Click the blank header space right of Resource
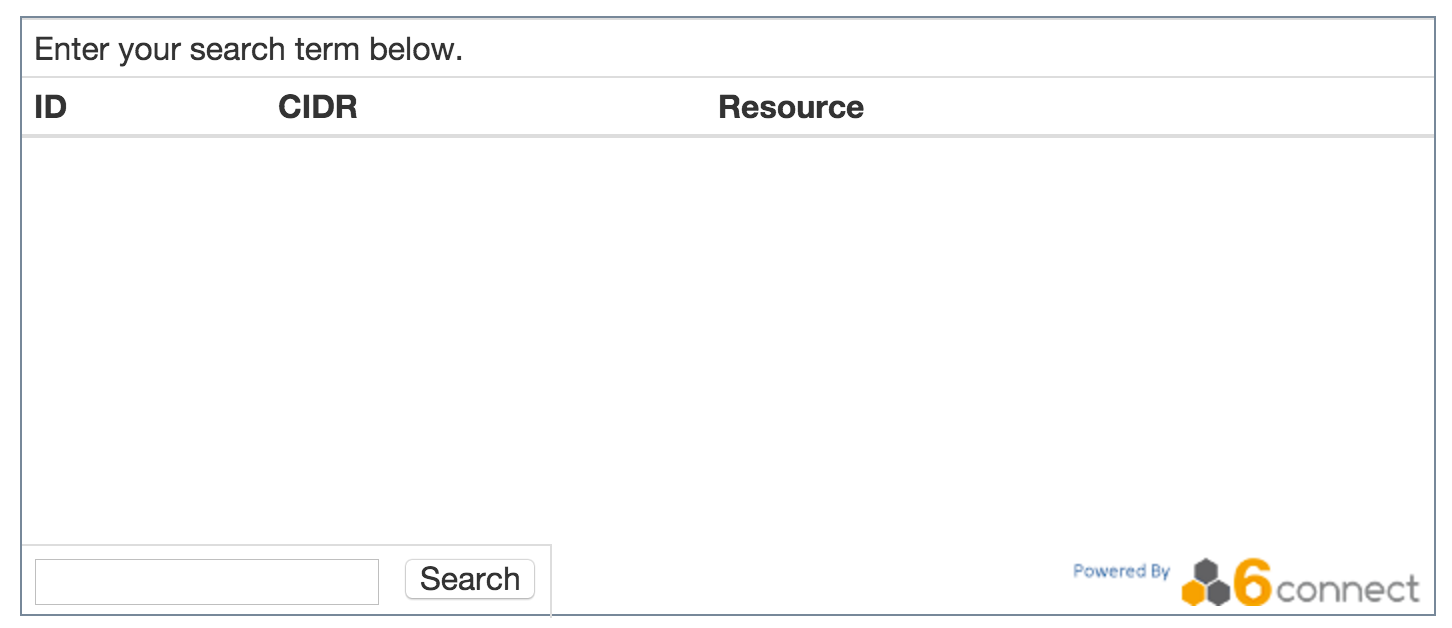 [1150, 107]
